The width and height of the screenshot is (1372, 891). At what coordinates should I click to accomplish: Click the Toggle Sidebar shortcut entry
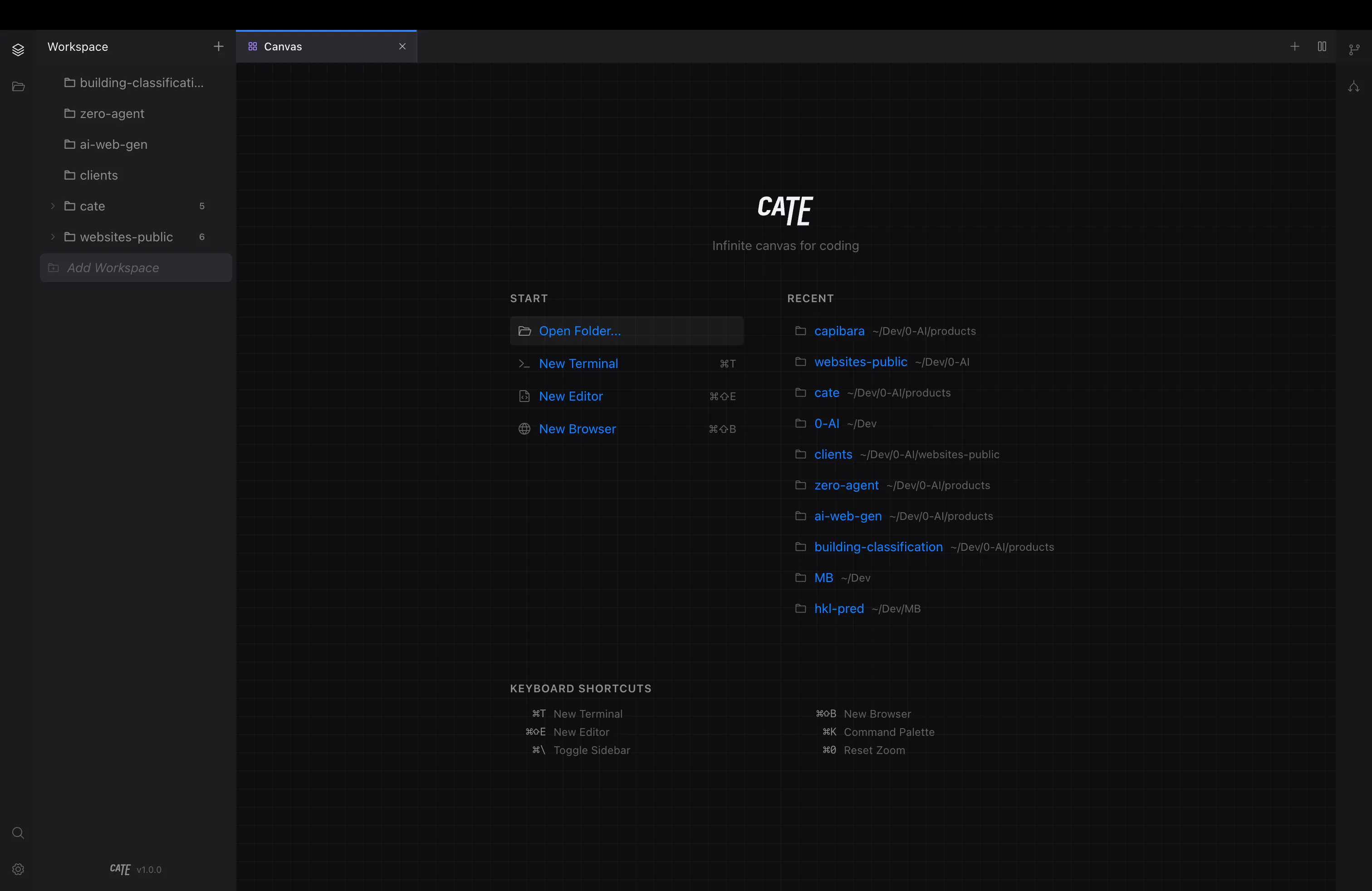pyautogui.click(x=580, y=750)
